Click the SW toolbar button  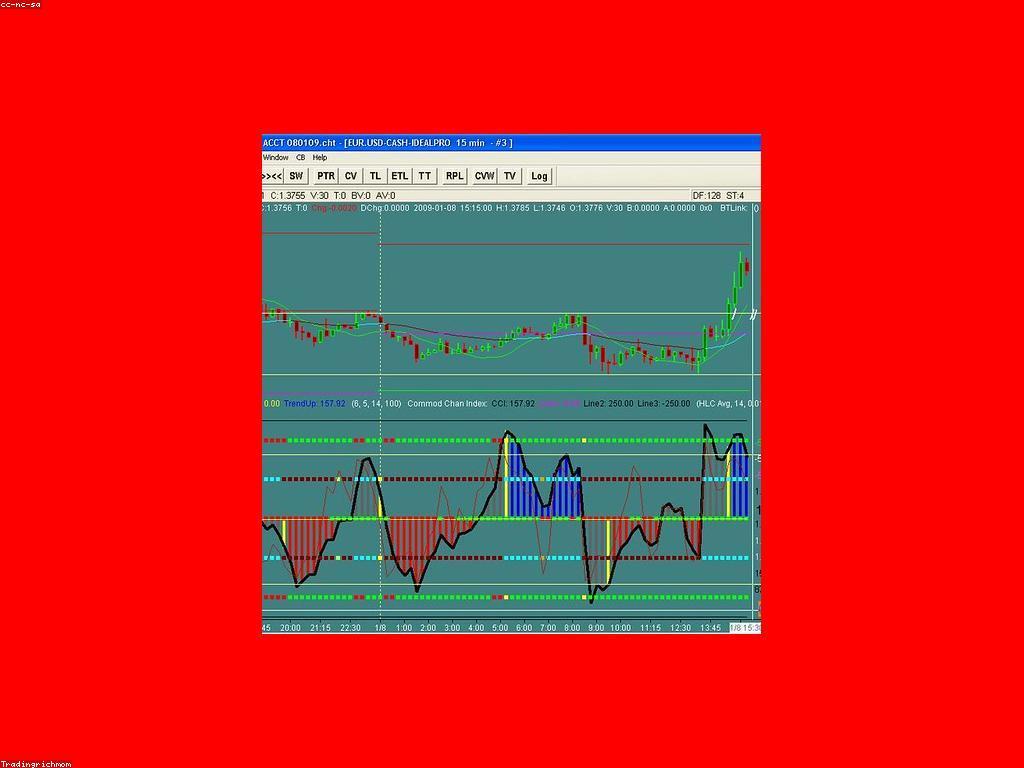tap(296, 176)
